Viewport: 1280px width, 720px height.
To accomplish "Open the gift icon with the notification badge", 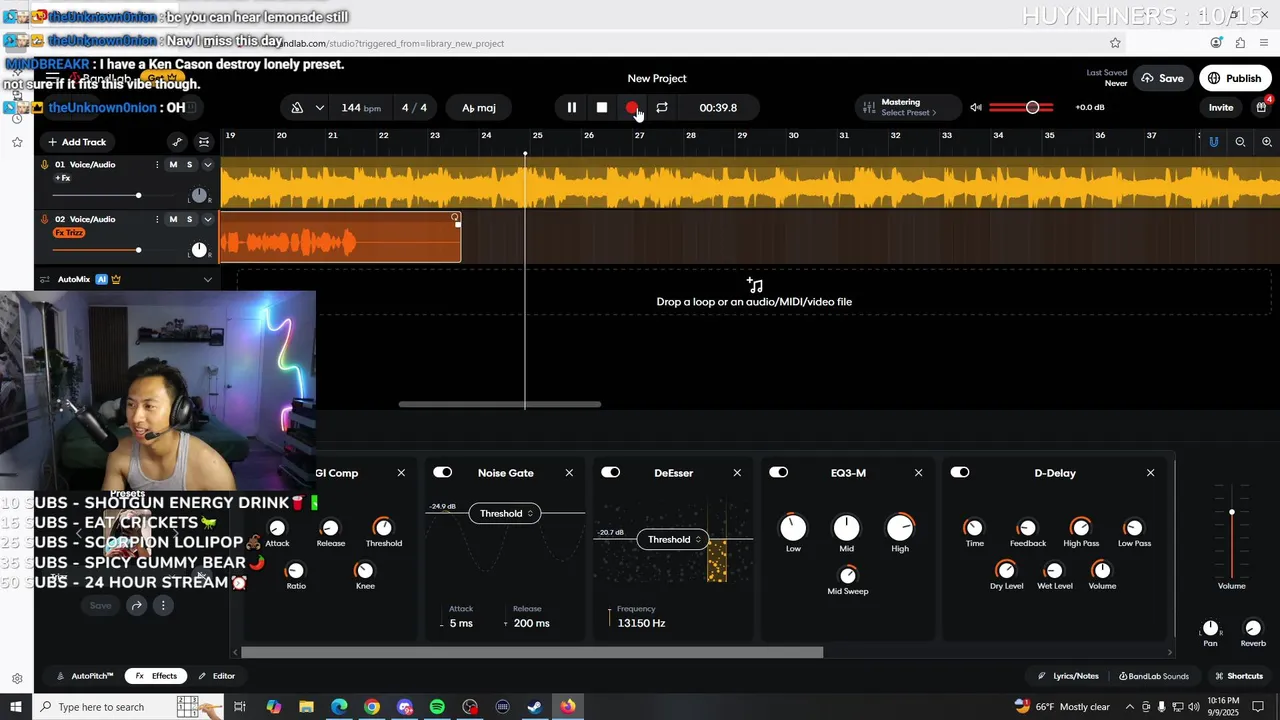I will [1262, 107].
